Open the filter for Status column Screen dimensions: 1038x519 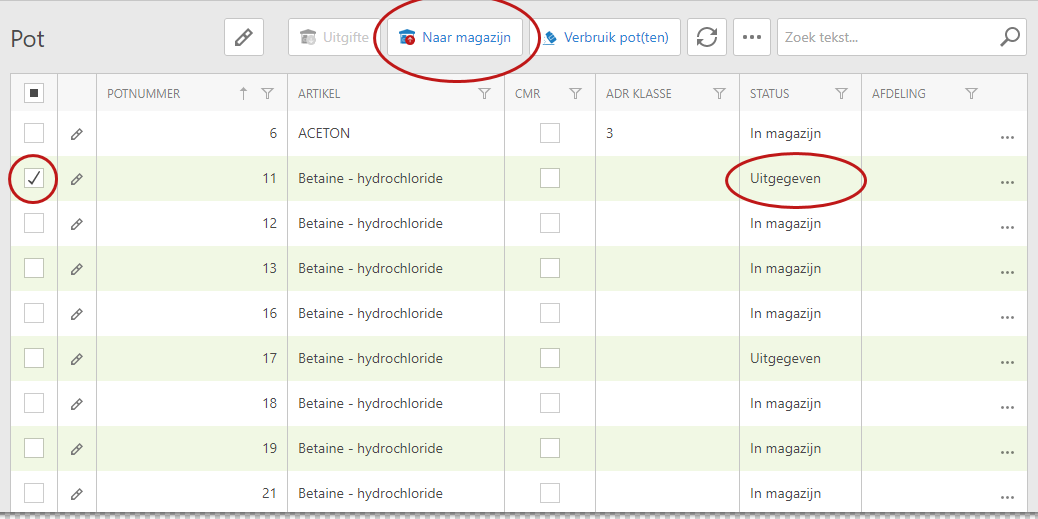tap(841, 94)
